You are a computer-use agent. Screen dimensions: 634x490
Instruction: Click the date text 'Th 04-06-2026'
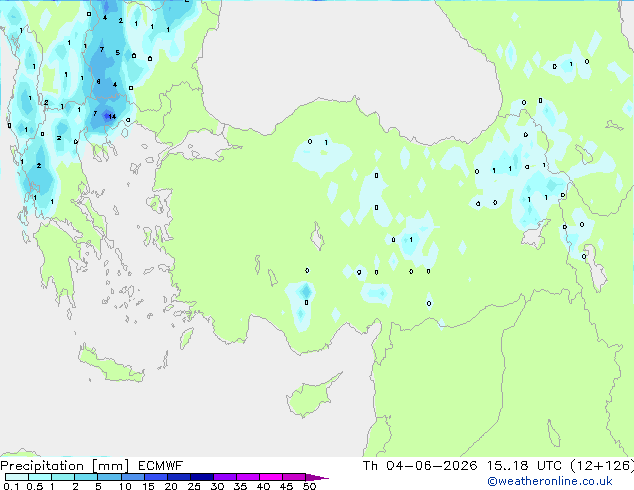pos(420,466)
